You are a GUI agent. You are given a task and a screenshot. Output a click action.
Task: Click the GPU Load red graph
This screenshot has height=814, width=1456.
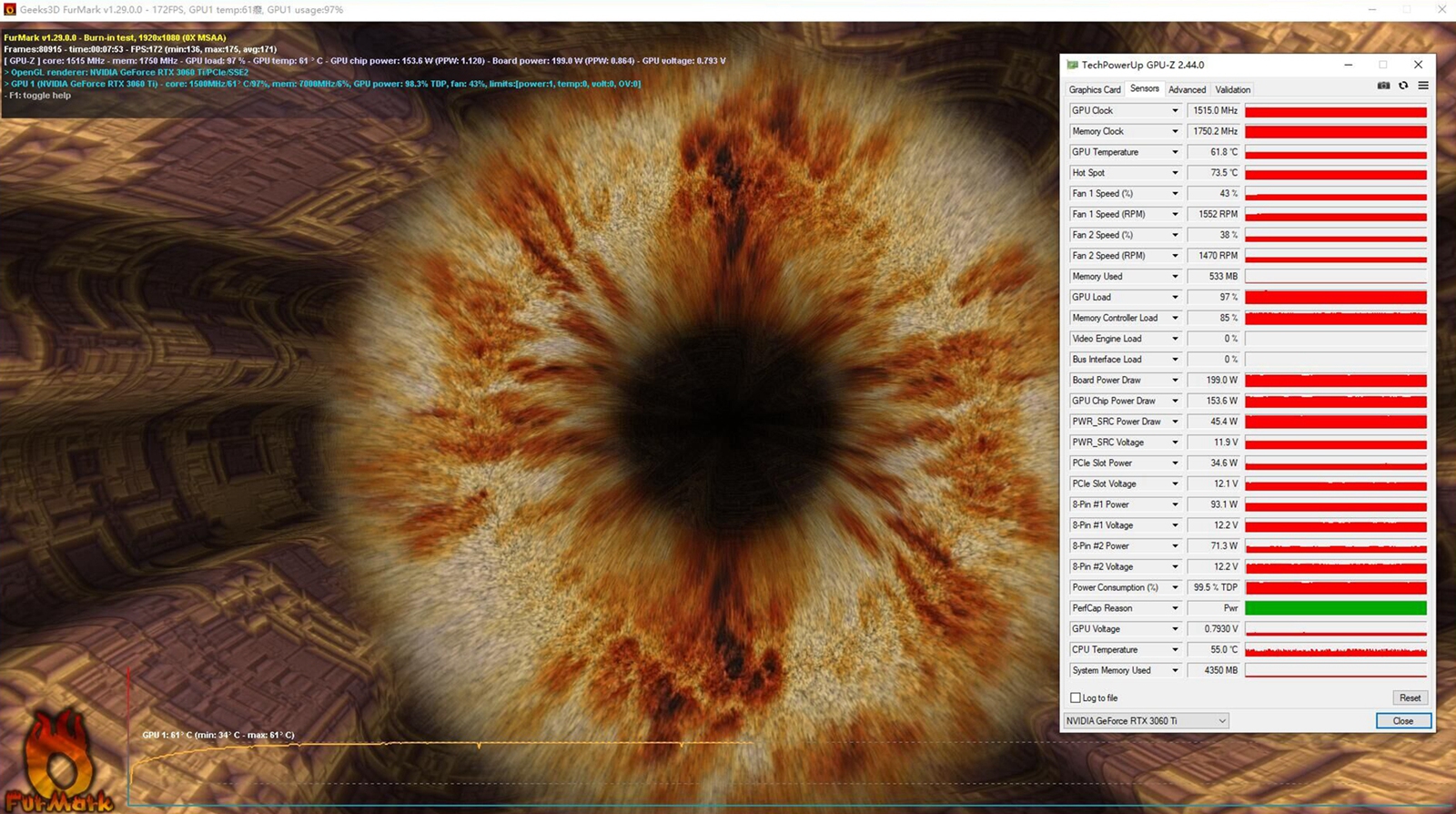click(1336, 297)
